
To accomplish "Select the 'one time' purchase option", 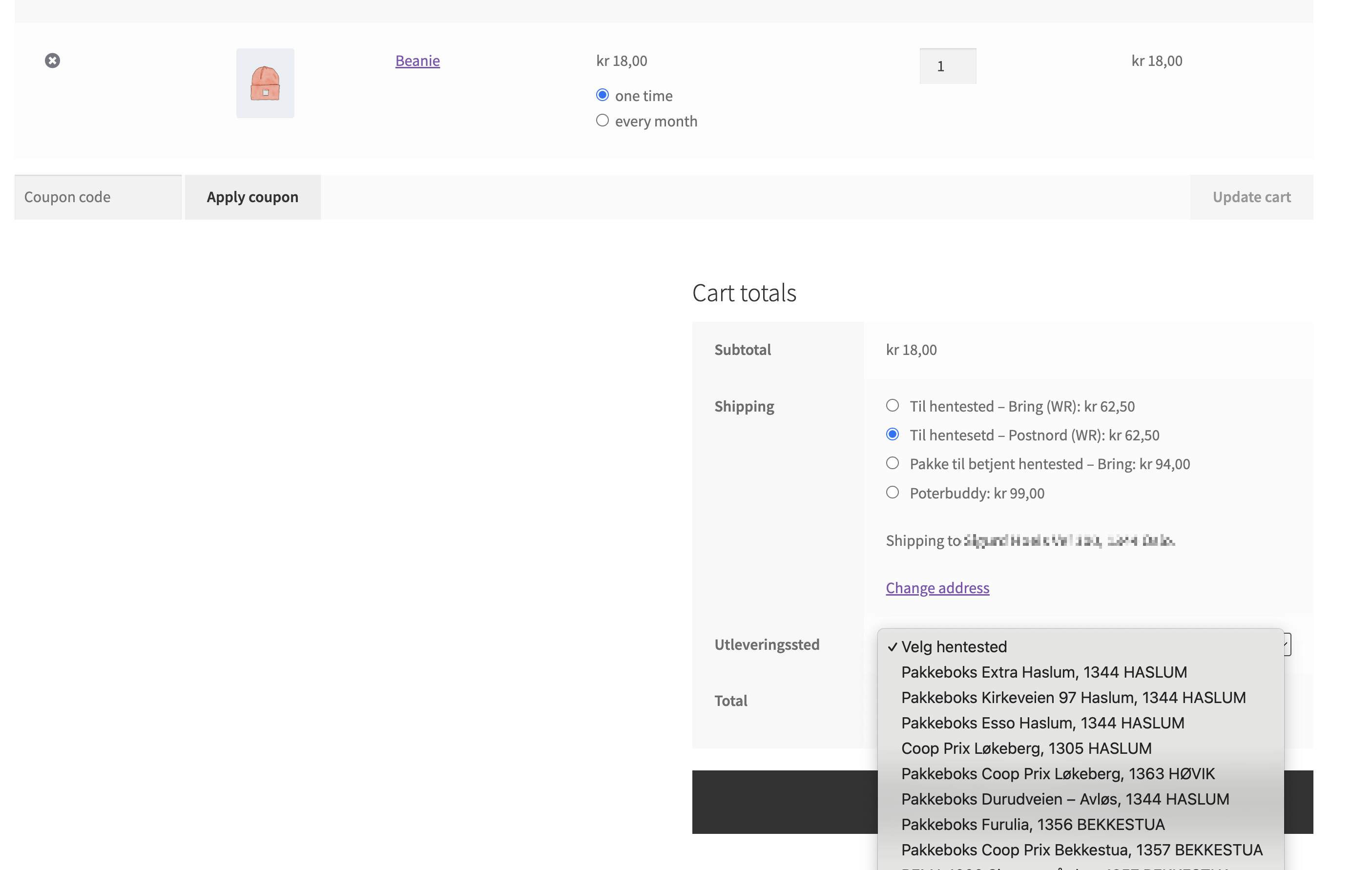I will click(x=602, y=95).
